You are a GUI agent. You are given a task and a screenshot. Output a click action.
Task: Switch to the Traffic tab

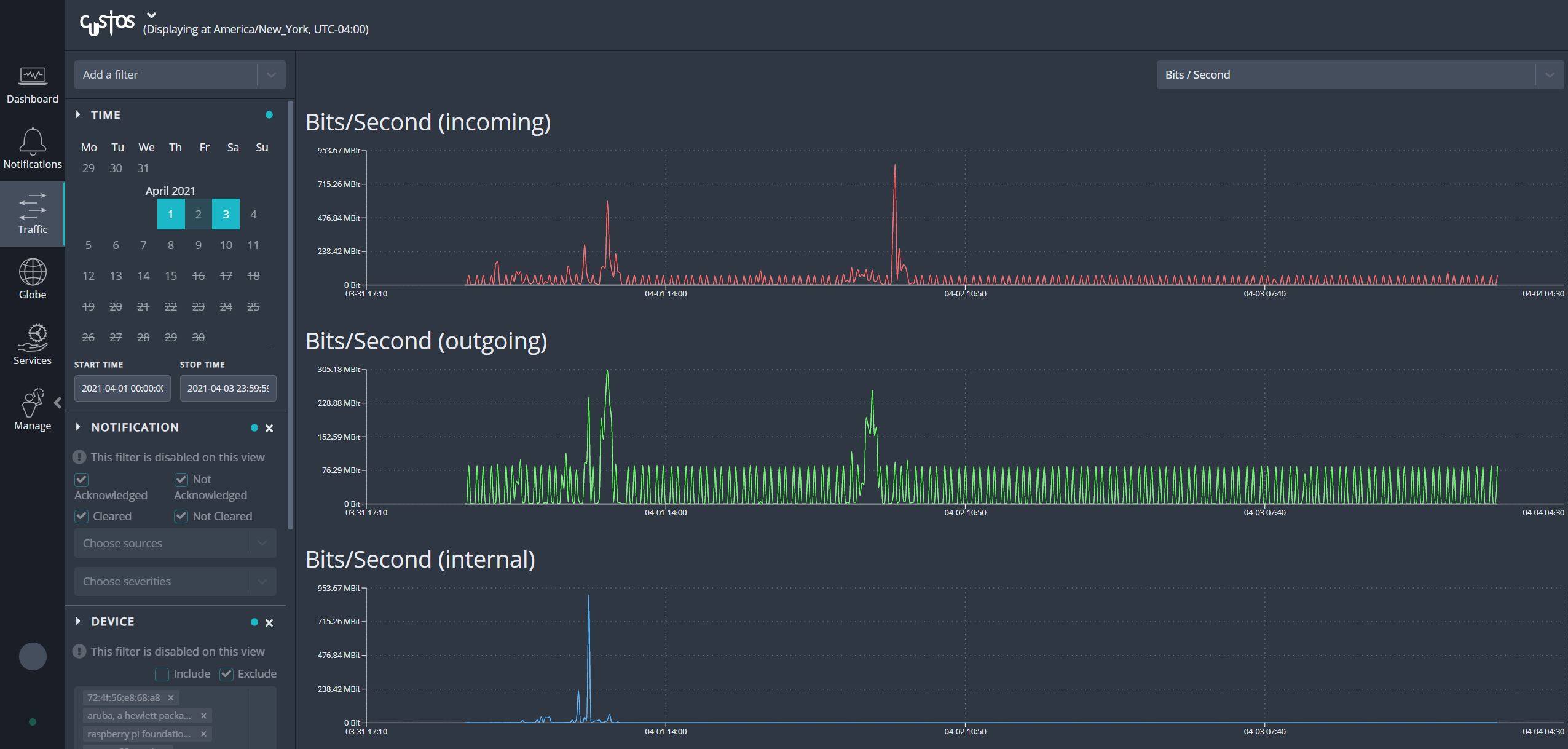coord(33,213)
